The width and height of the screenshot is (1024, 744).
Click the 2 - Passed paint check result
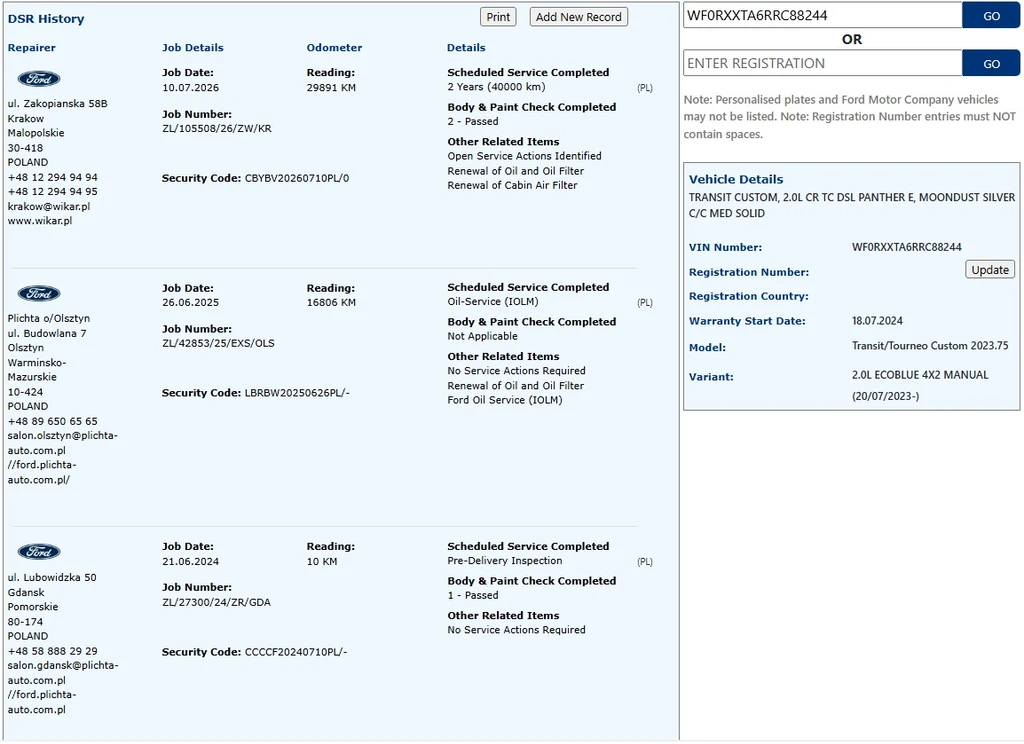click(x=473, y=121)
